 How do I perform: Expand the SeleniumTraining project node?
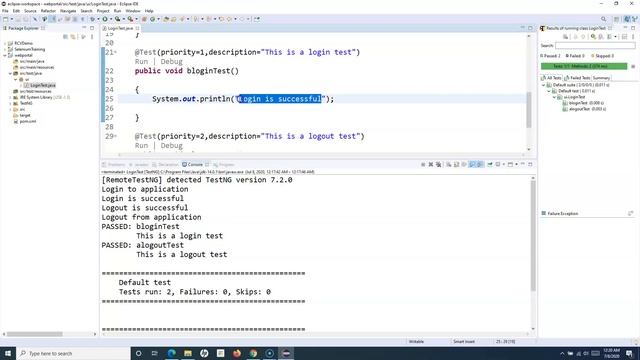tap(5, 49)
